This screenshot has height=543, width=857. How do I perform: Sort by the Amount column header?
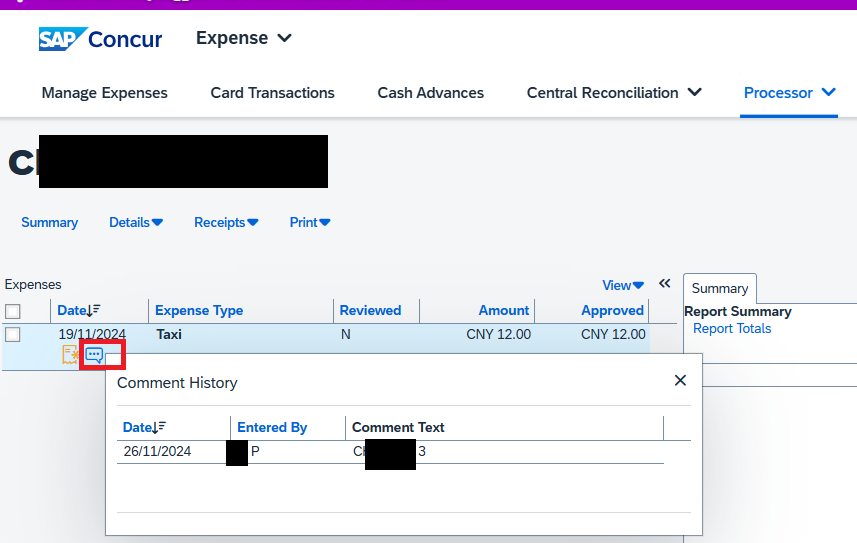point(503,311)
